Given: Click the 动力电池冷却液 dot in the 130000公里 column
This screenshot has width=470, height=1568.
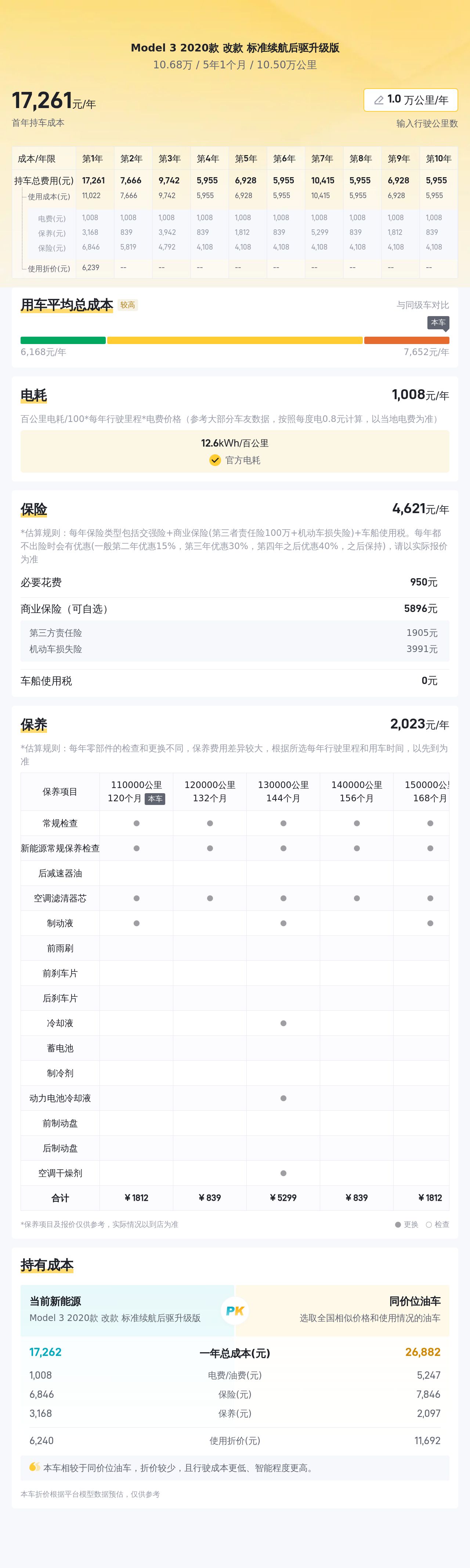Looking at the screenshot, I should coord(283,1098).
